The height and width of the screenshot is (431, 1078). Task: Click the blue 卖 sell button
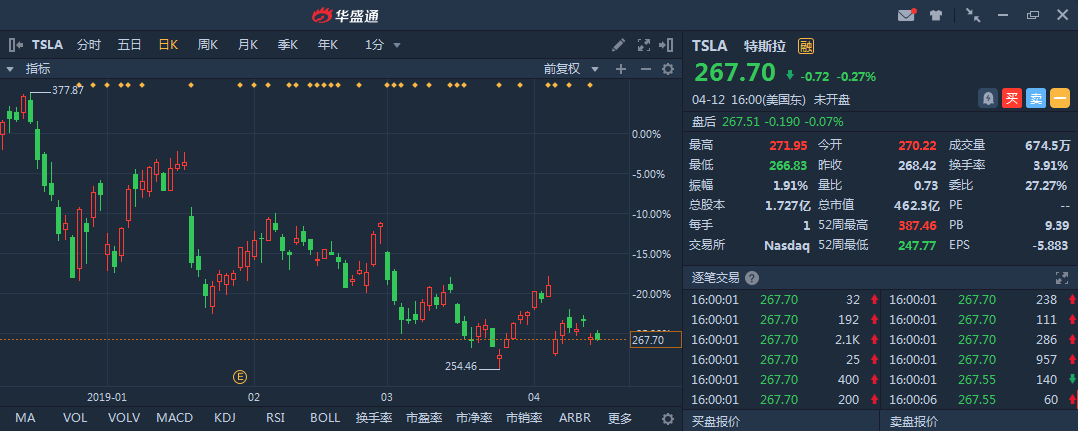click(1036, 98)
